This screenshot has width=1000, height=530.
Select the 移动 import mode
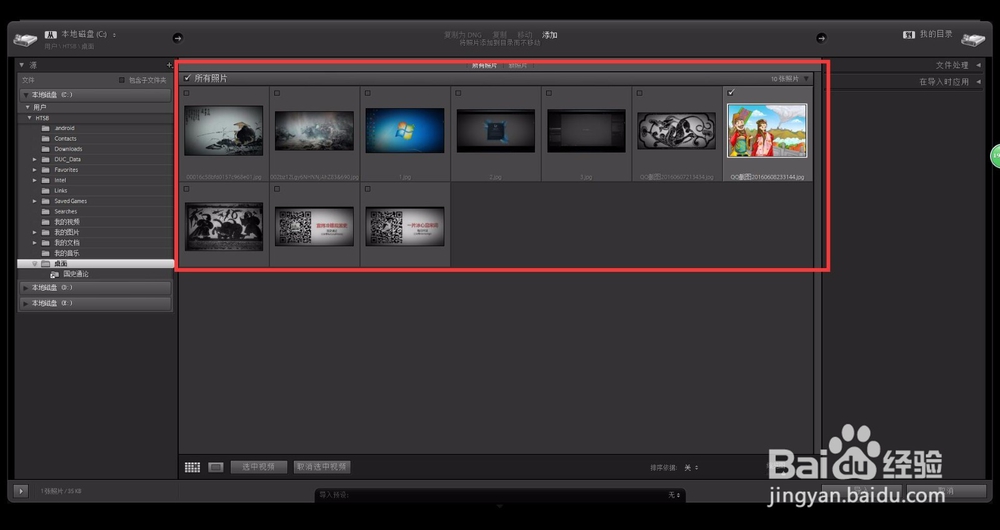click(x=524, y=34)
